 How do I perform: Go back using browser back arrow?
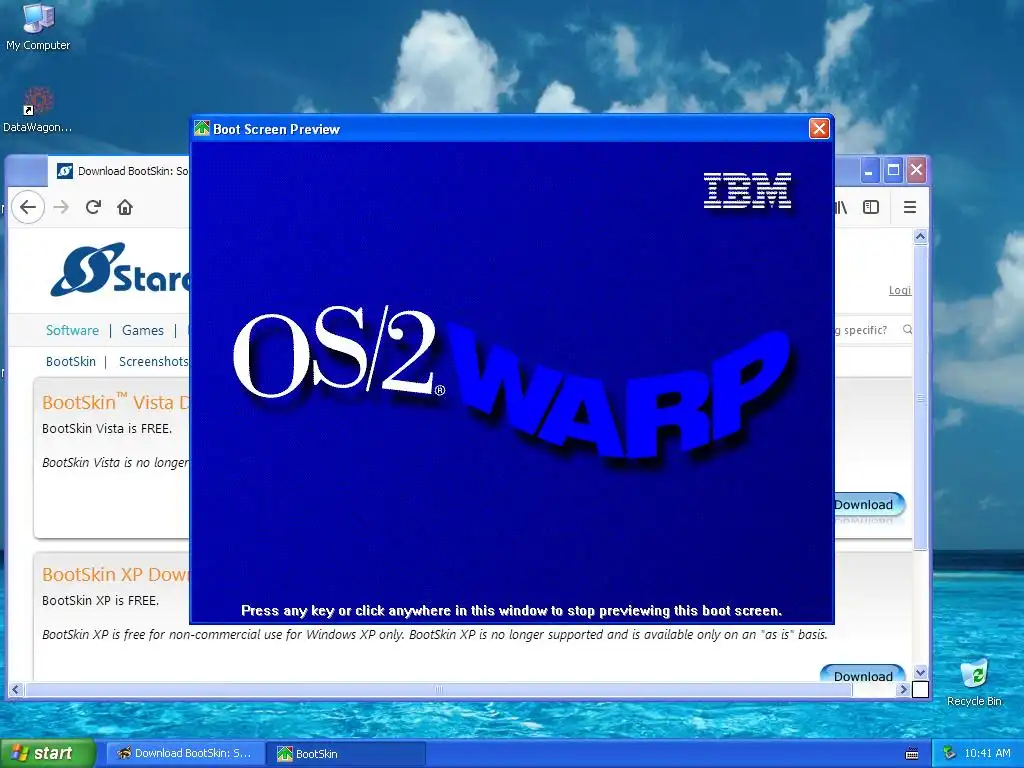pos(27,207)
